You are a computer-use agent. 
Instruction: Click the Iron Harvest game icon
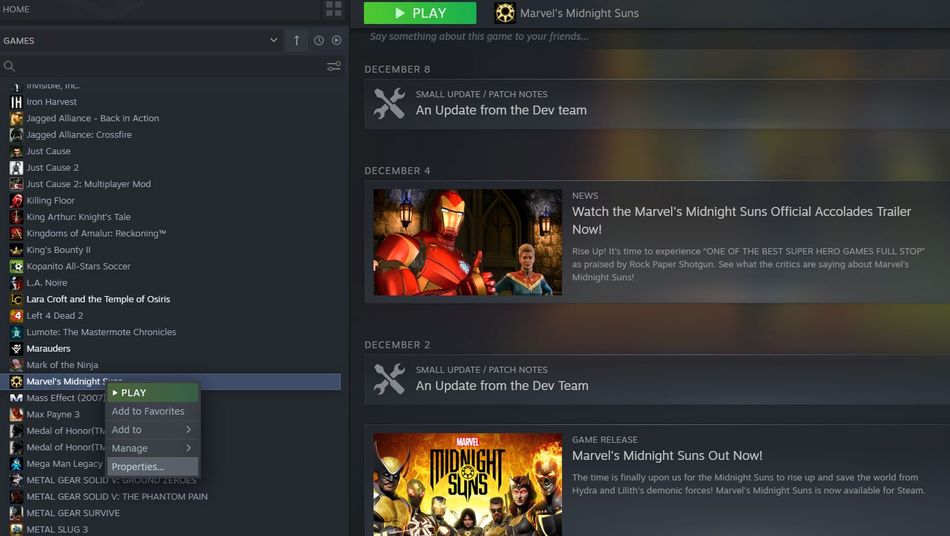point(16,102)
